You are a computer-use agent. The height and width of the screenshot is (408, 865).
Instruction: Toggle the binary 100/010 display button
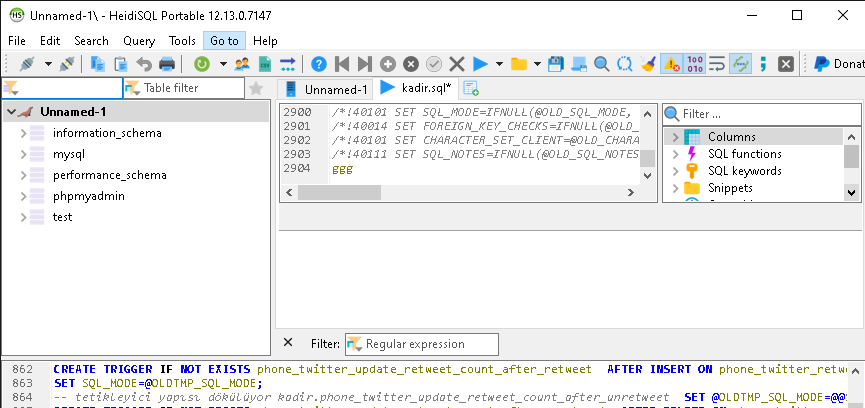pos(695,64)
